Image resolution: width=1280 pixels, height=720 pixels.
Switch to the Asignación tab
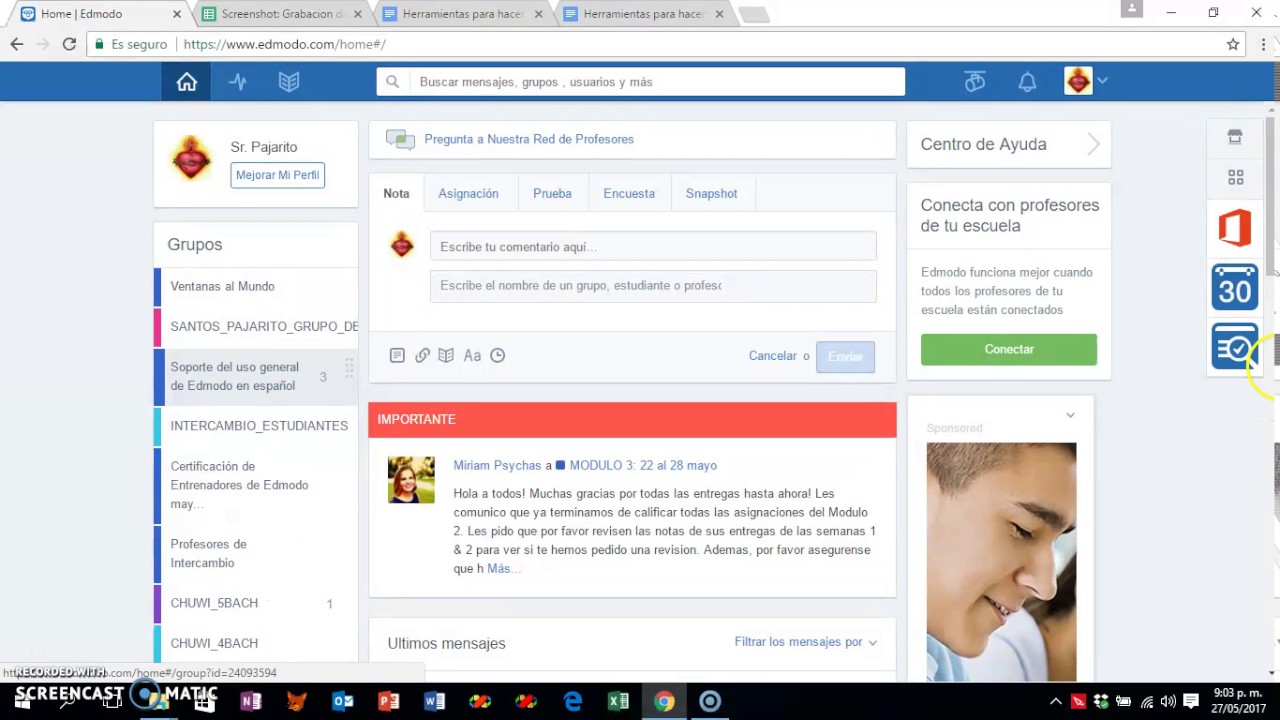pos(468,193)
